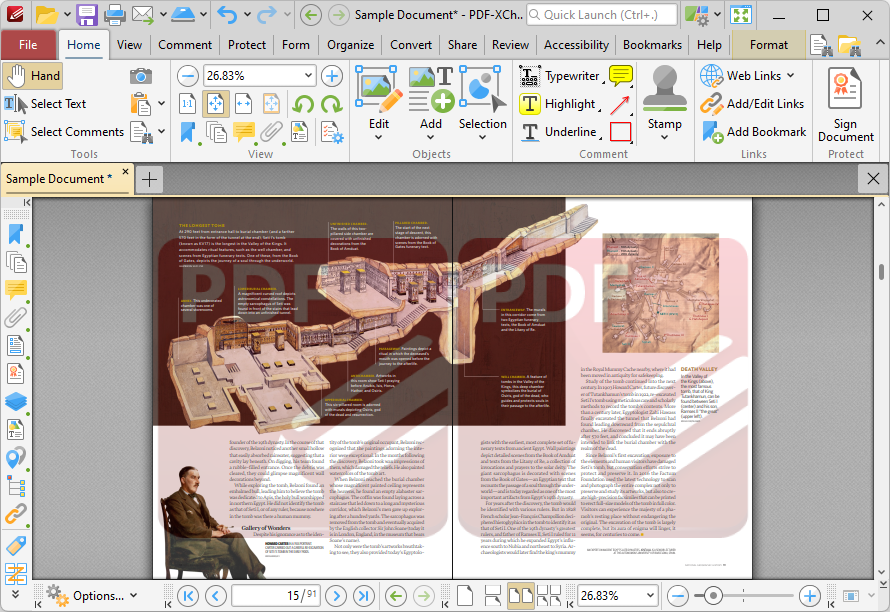Click the rotate clockwise green arrow
Screen dimensions: 890x612
point(332,104)
